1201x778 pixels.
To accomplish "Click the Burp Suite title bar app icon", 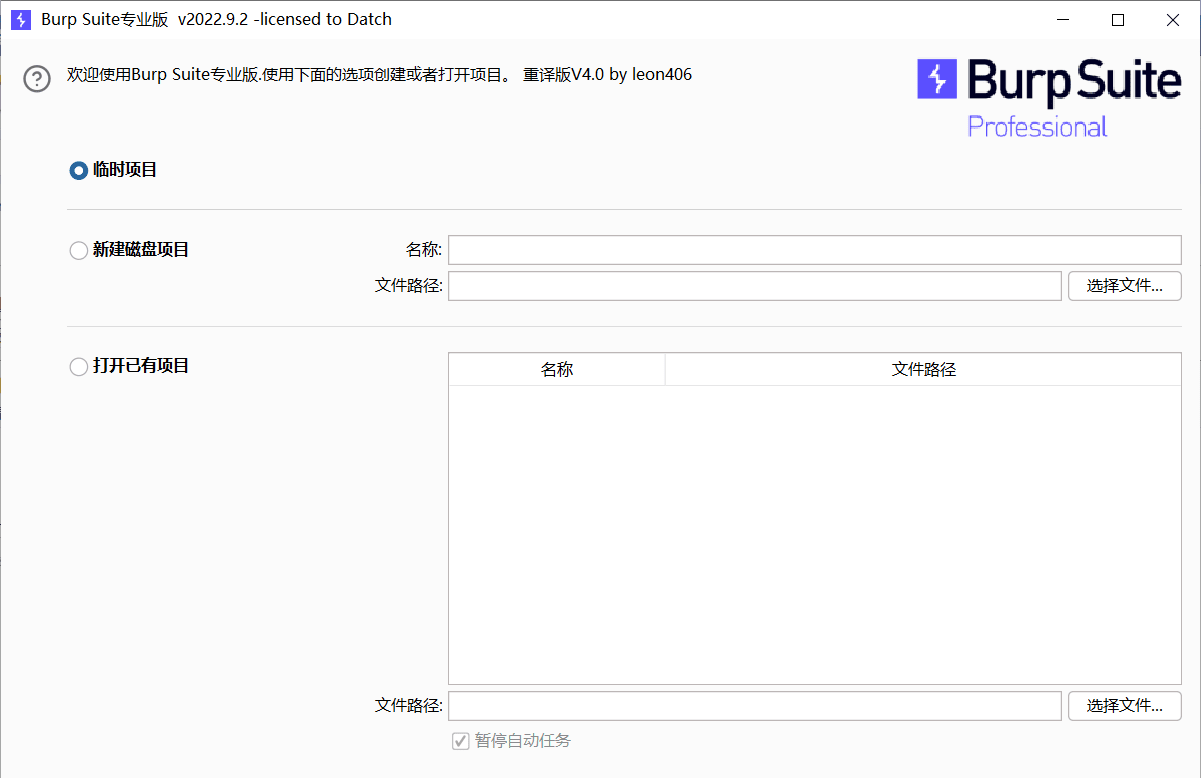I will tap(20, 19).
